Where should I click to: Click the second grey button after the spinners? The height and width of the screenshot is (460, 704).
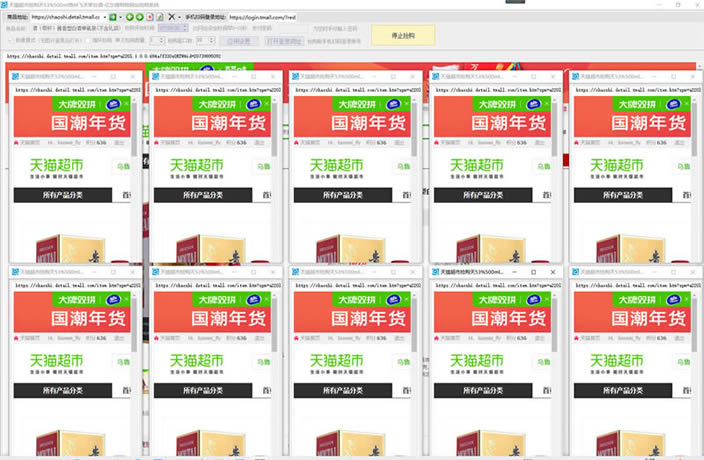point(284,41)
